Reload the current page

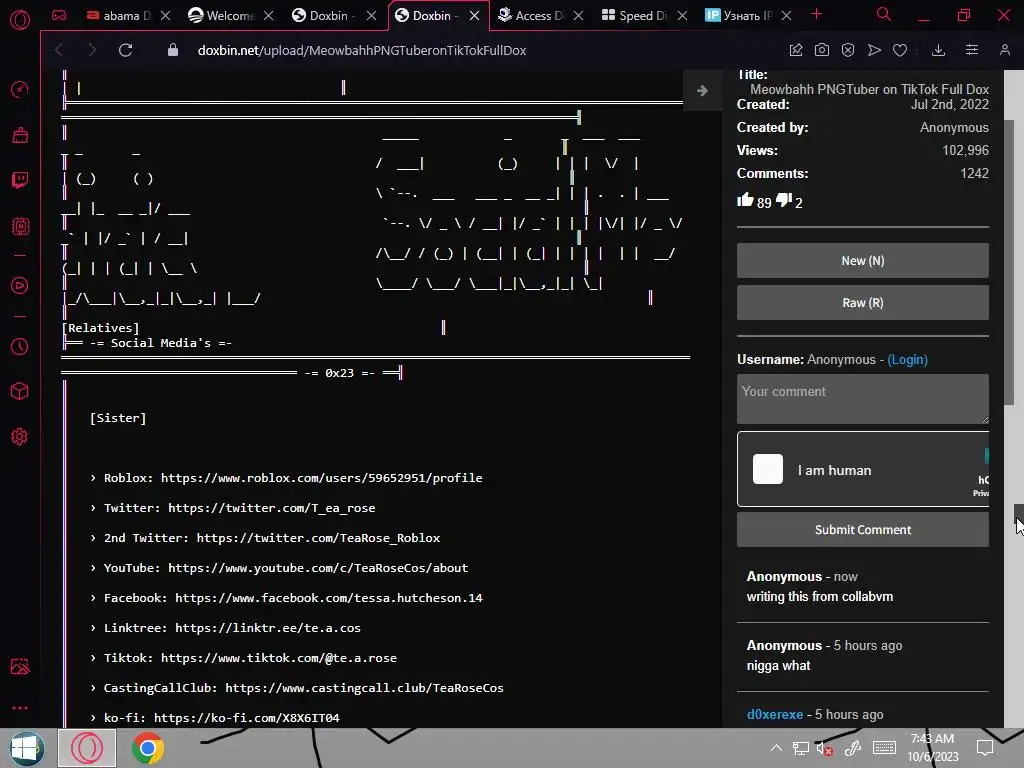125,50
